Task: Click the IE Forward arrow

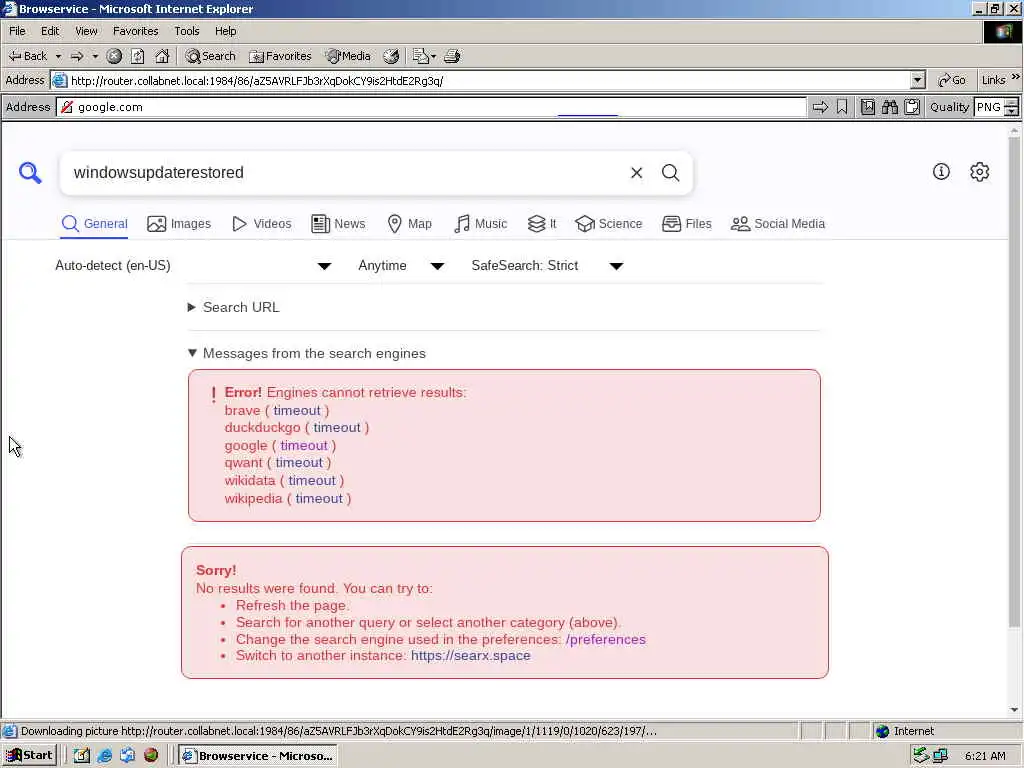Action: [77, 56]
